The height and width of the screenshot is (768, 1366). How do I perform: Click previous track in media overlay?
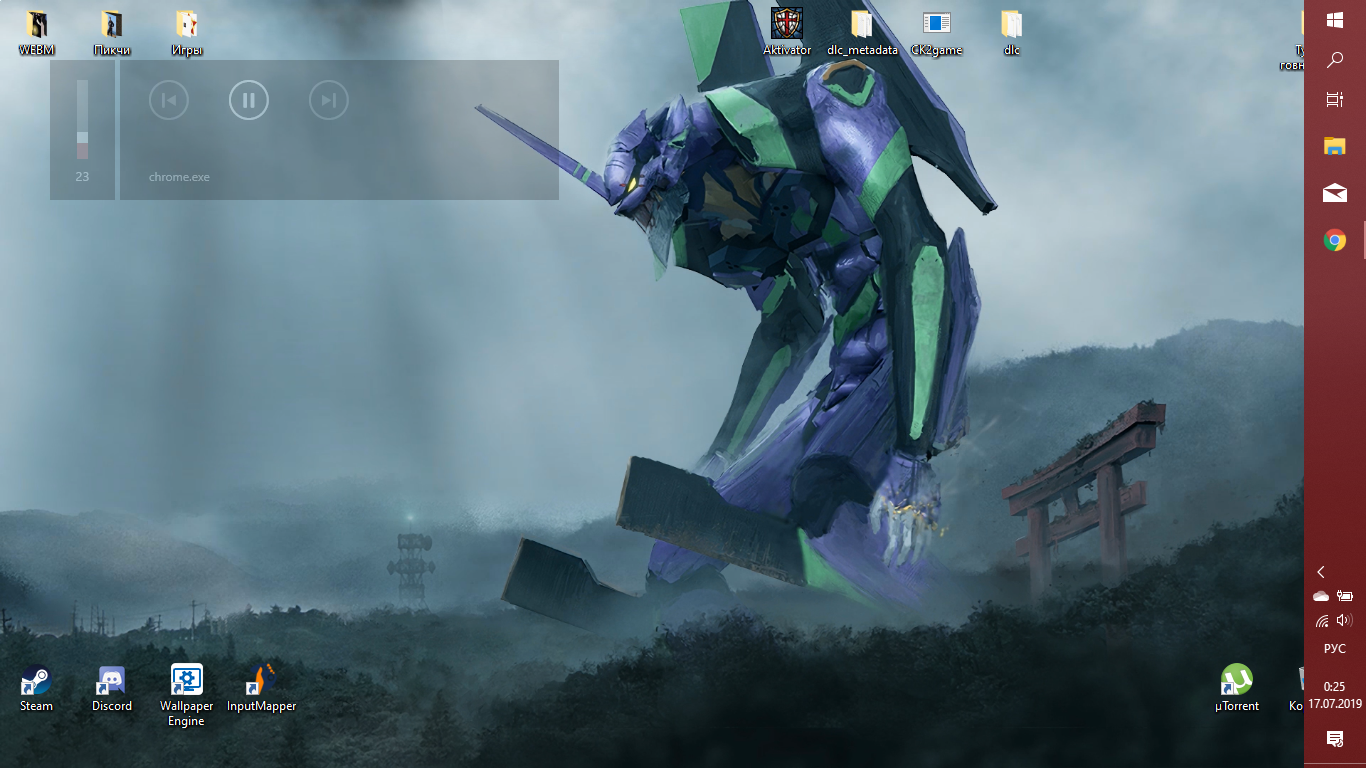(169, 100)
